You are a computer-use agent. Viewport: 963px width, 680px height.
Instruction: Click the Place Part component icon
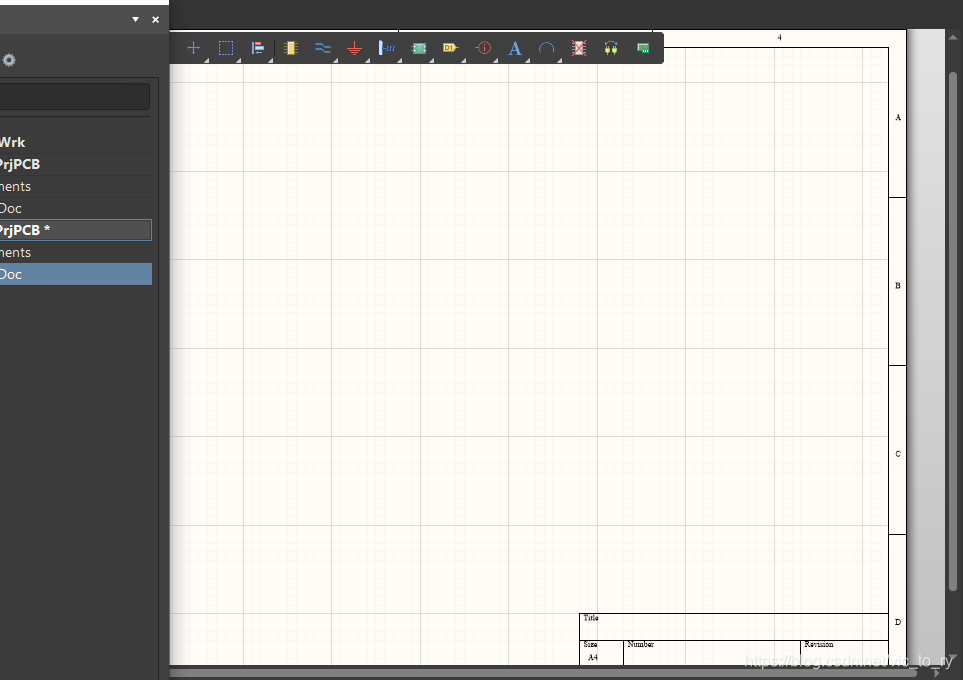pyautogui.click(x=291, y=48)
